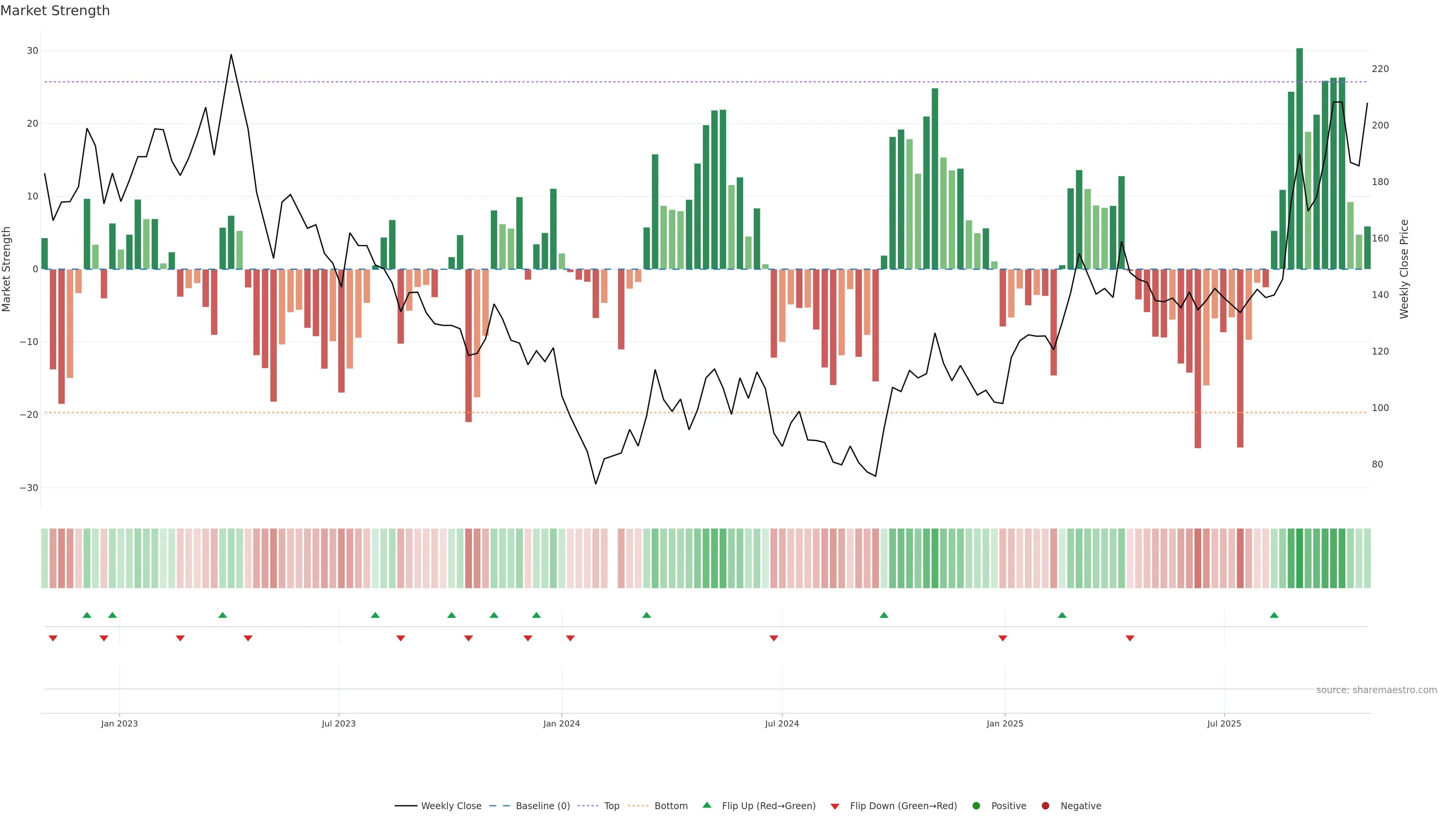Image resolution: width=1456 pixels, height=819 pixels.
Task: Click the Jan 2024 axis label
Action: 561,723
